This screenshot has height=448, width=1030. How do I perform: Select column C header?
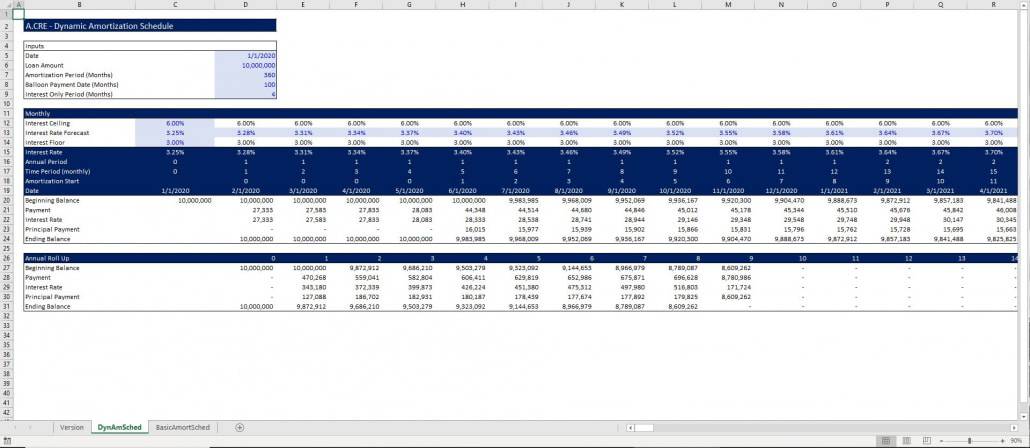(x=174, y=5)
